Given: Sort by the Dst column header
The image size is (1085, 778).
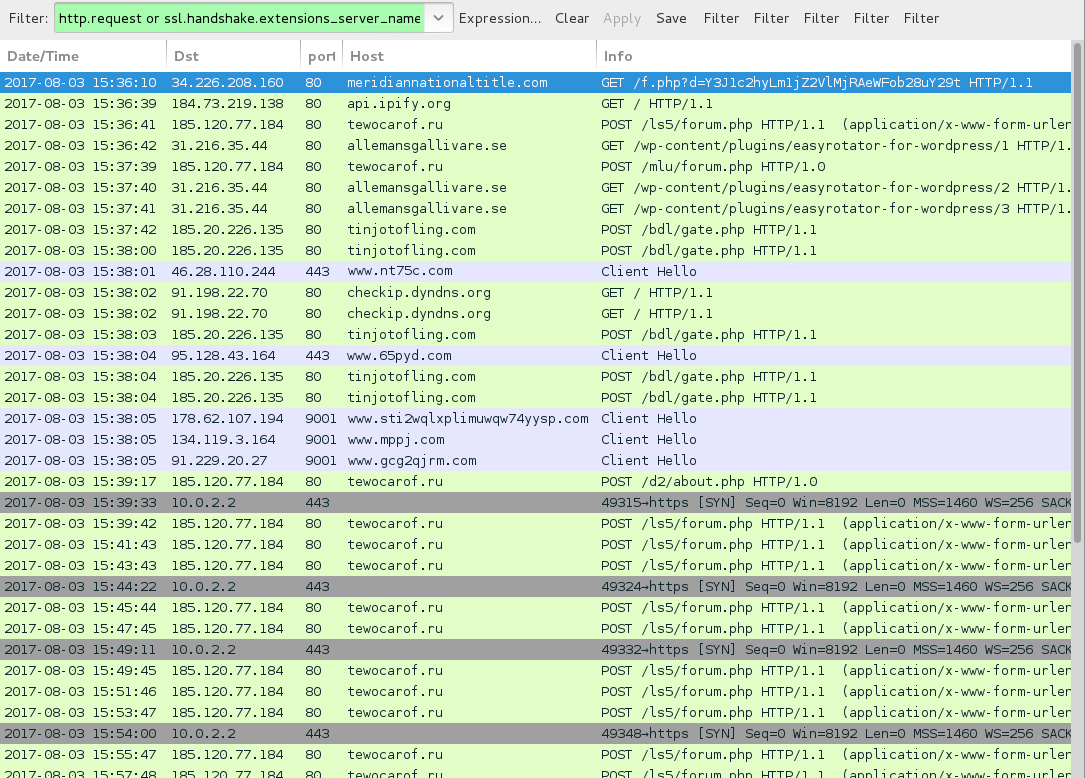Looking at the screenshot, I should tap(233, 56).
